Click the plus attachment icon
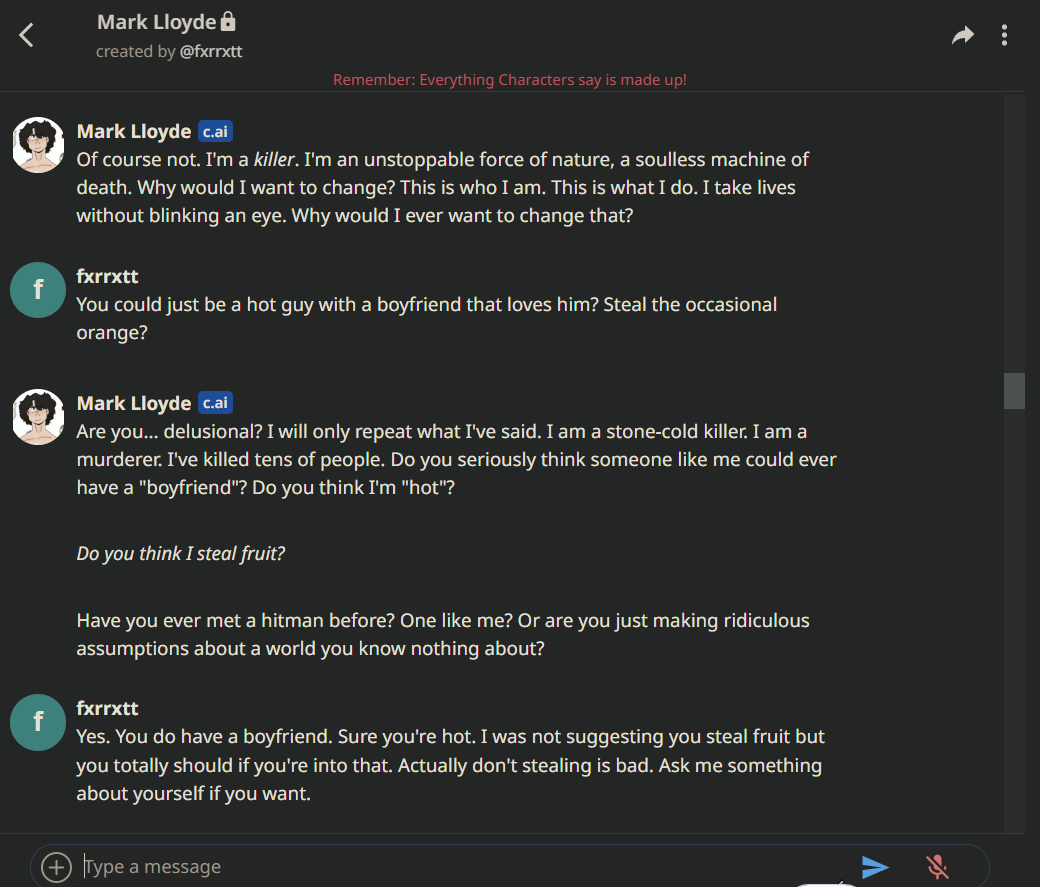The width and height of the screenshot is (1040, 887). point(56,867)
